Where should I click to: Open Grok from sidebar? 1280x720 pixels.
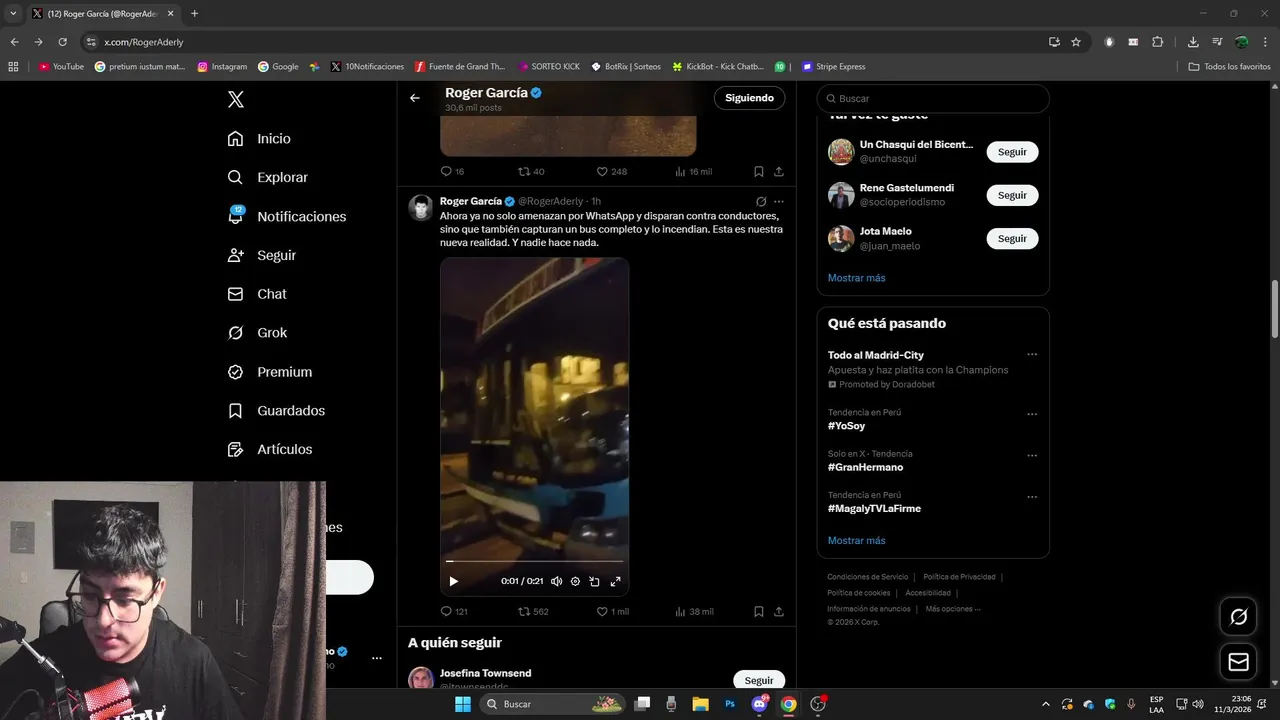tap(258, 333)
